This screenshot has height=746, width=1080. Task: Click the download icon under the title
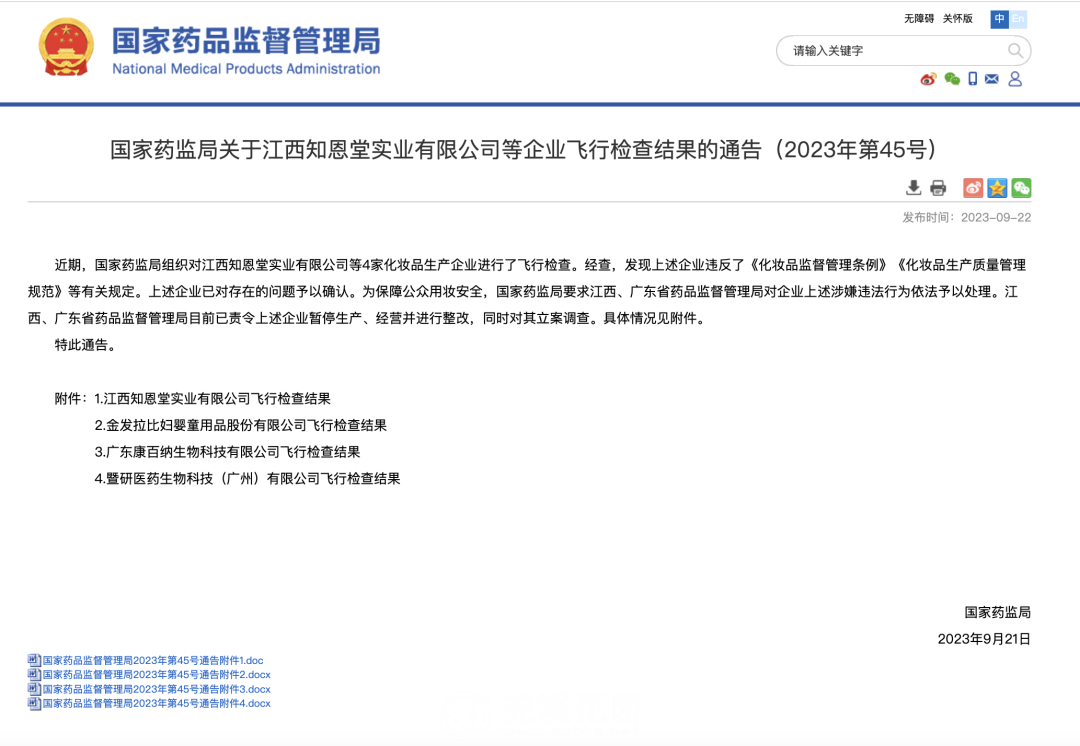913,187
